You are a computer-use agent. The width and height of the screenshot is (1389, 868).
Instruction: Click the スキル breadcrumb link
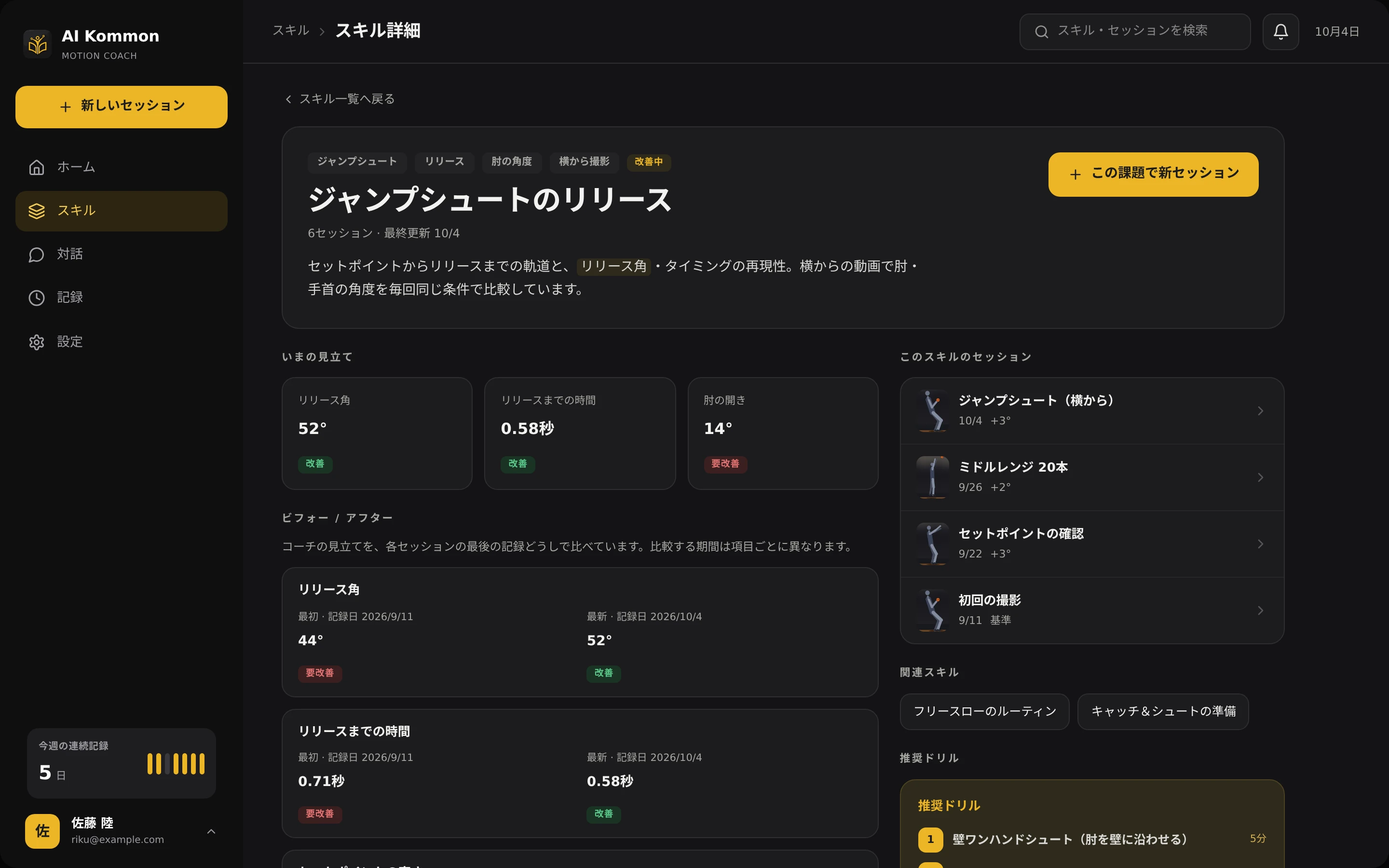pyautogui.click(x=290, y=30)
